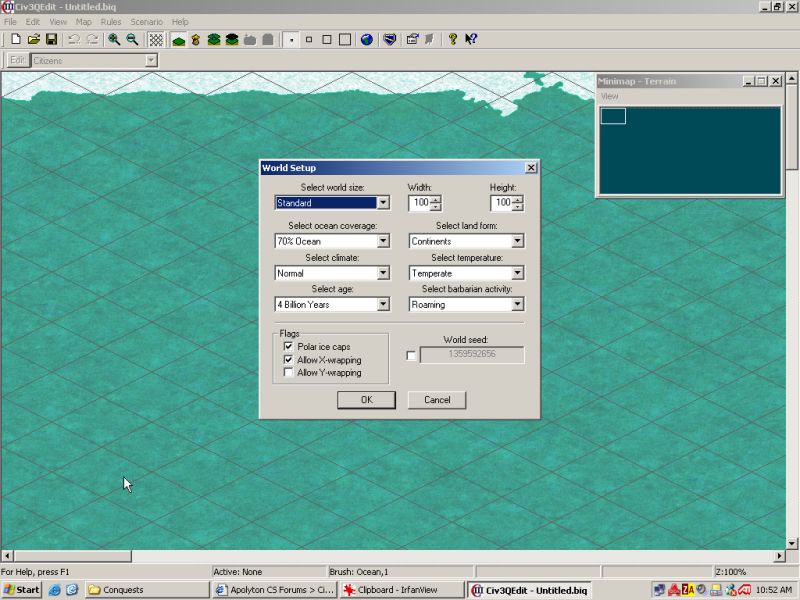This screenshot has height=600, width=800.
Task: Toggle the grid display toolbar icon
Action: 156,40
